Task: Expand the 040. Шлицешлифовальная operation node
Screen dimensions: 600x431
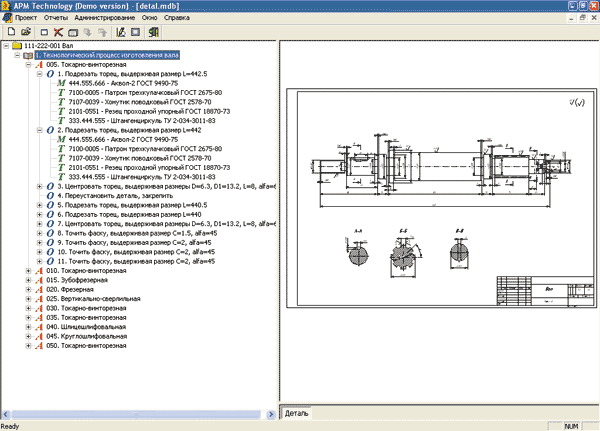Action: click(28, 328)
